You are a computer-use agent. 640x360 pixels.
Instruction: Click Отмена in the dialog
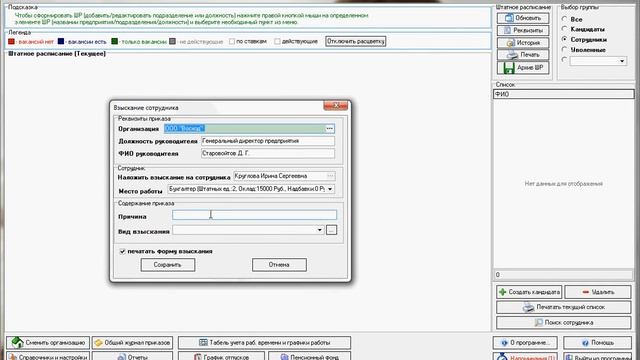[279, 264]
